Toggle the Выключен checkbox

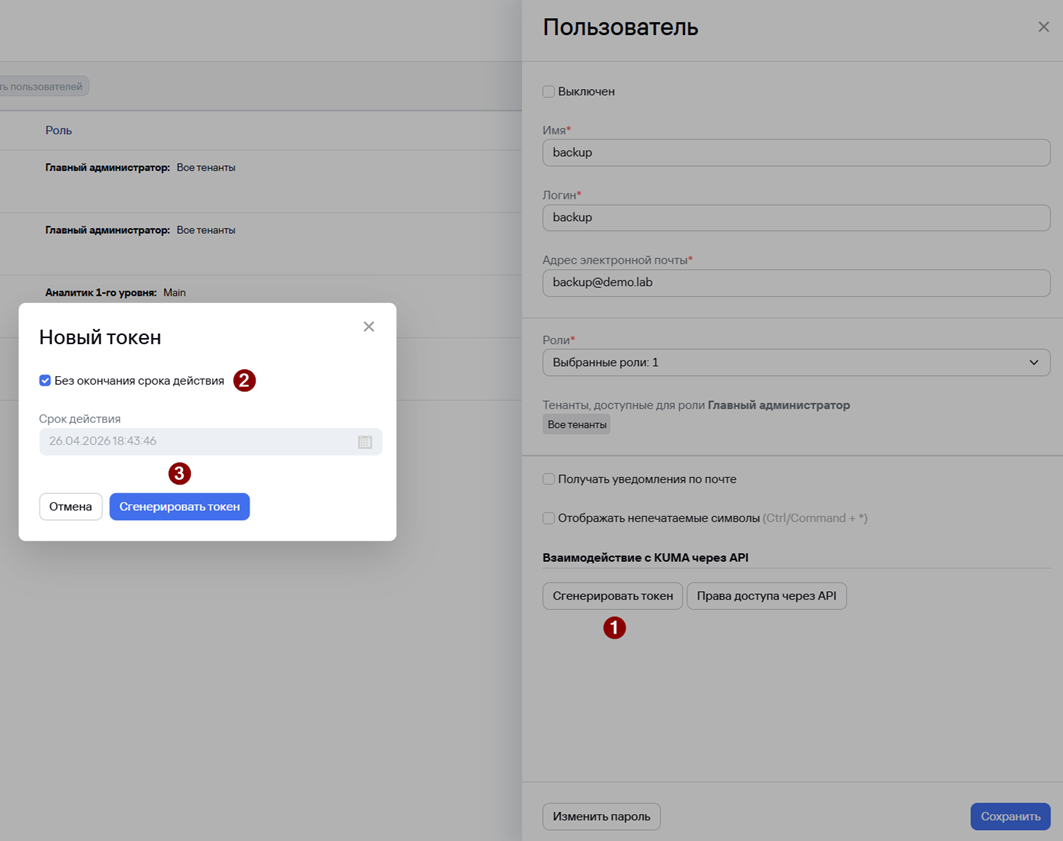coord(548,91)
